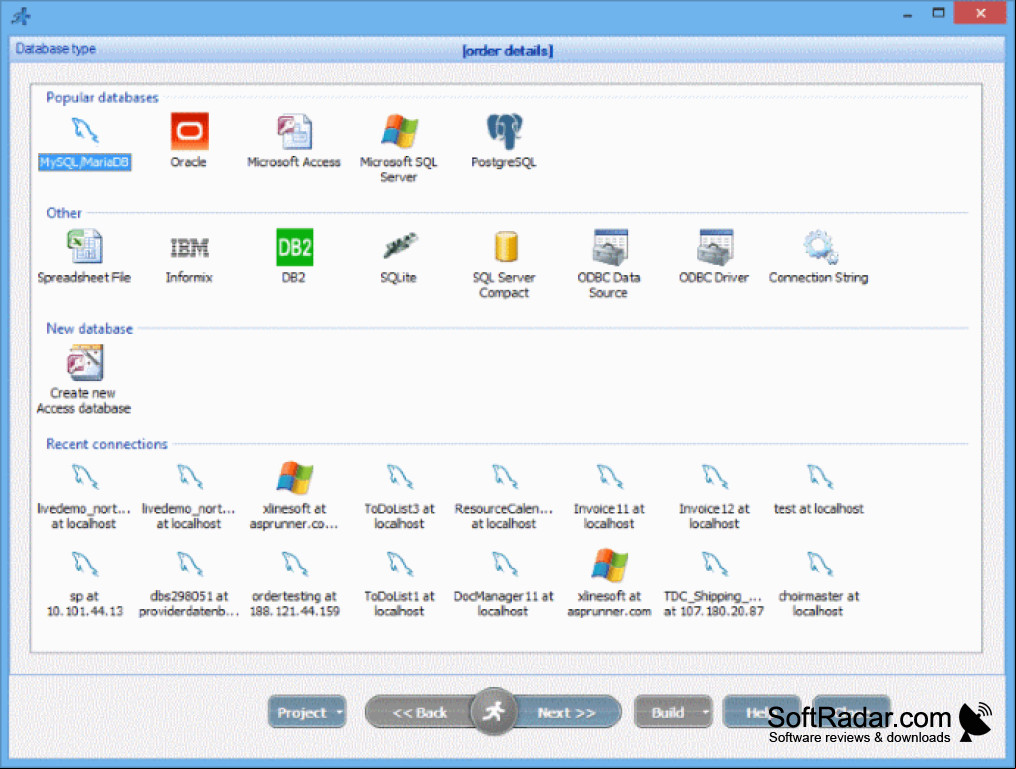Screen dimensions: 1016x769
Task: Select the MySQL/MariaDB database type
Action: [x=84, y=143]
